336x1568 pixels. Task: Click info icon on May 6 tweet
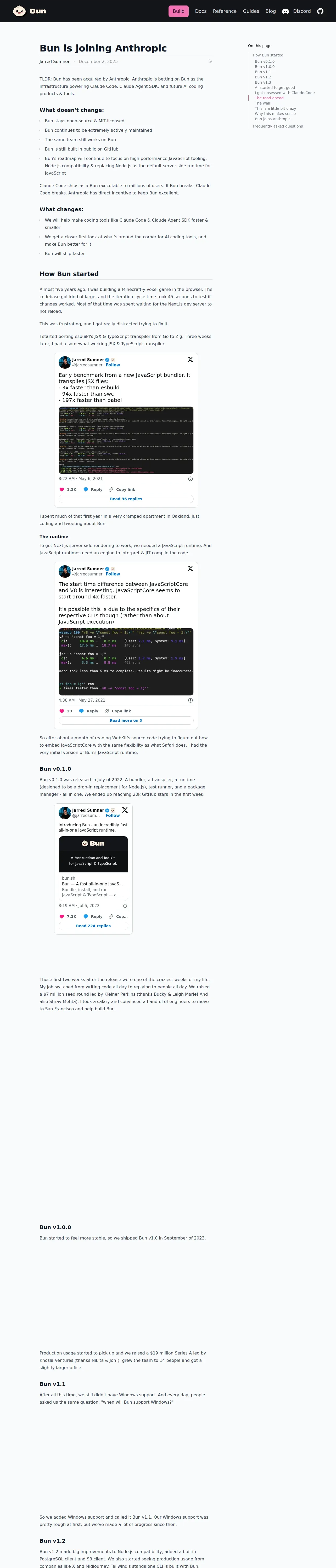click(x=190, y=479)
